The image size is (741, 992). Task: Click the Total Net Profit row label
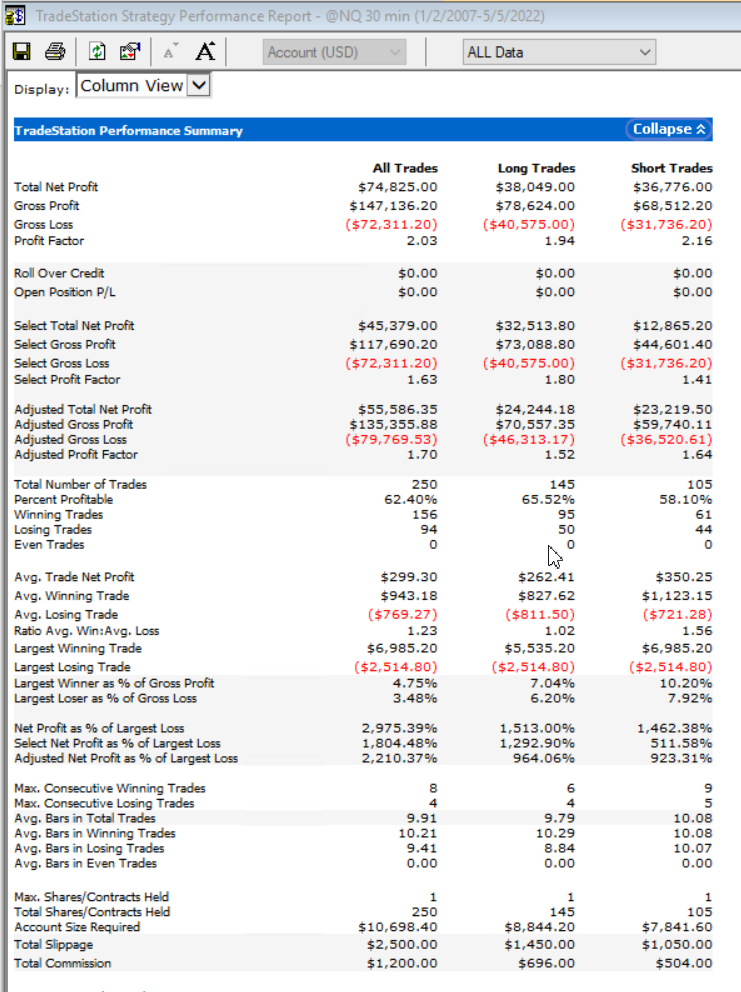(x=56, y=187)
